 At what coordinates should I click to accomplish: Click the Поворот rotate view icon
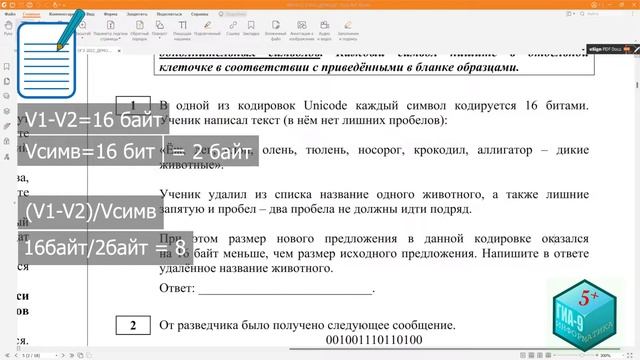coord(160,25)
